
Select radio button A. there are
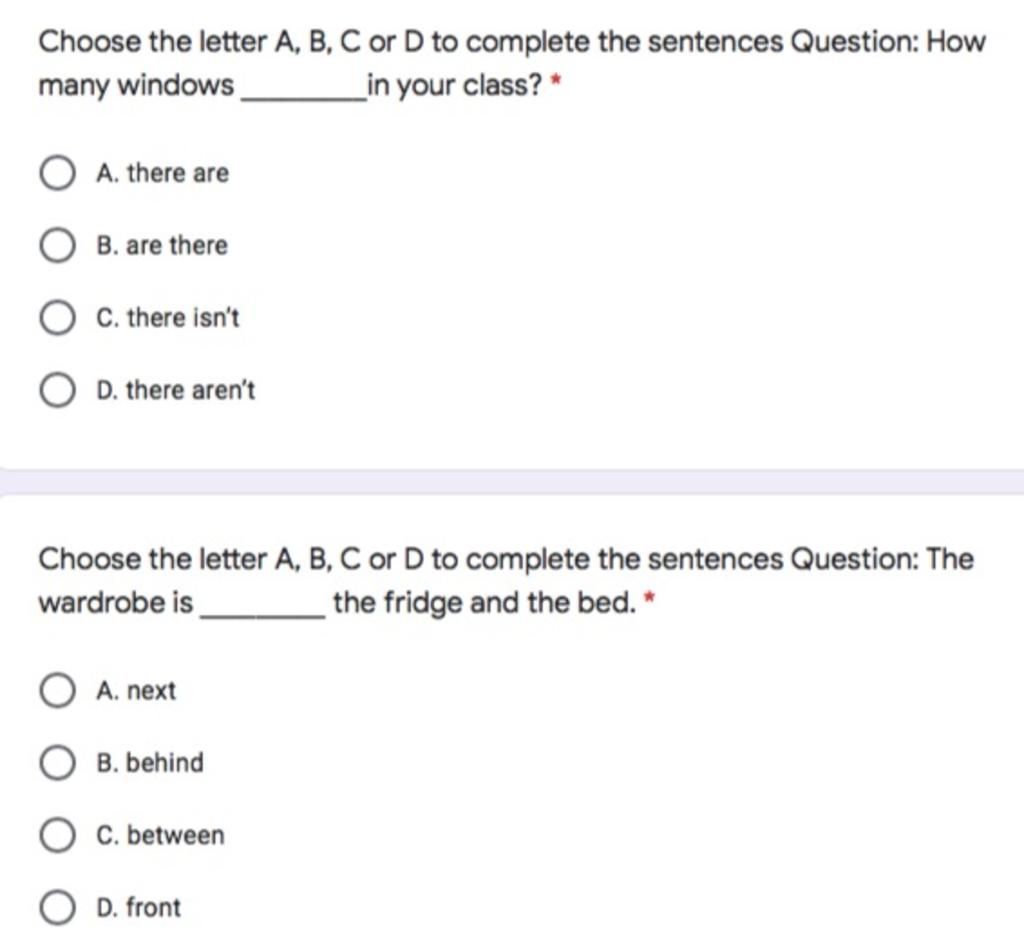pos(57,173)
